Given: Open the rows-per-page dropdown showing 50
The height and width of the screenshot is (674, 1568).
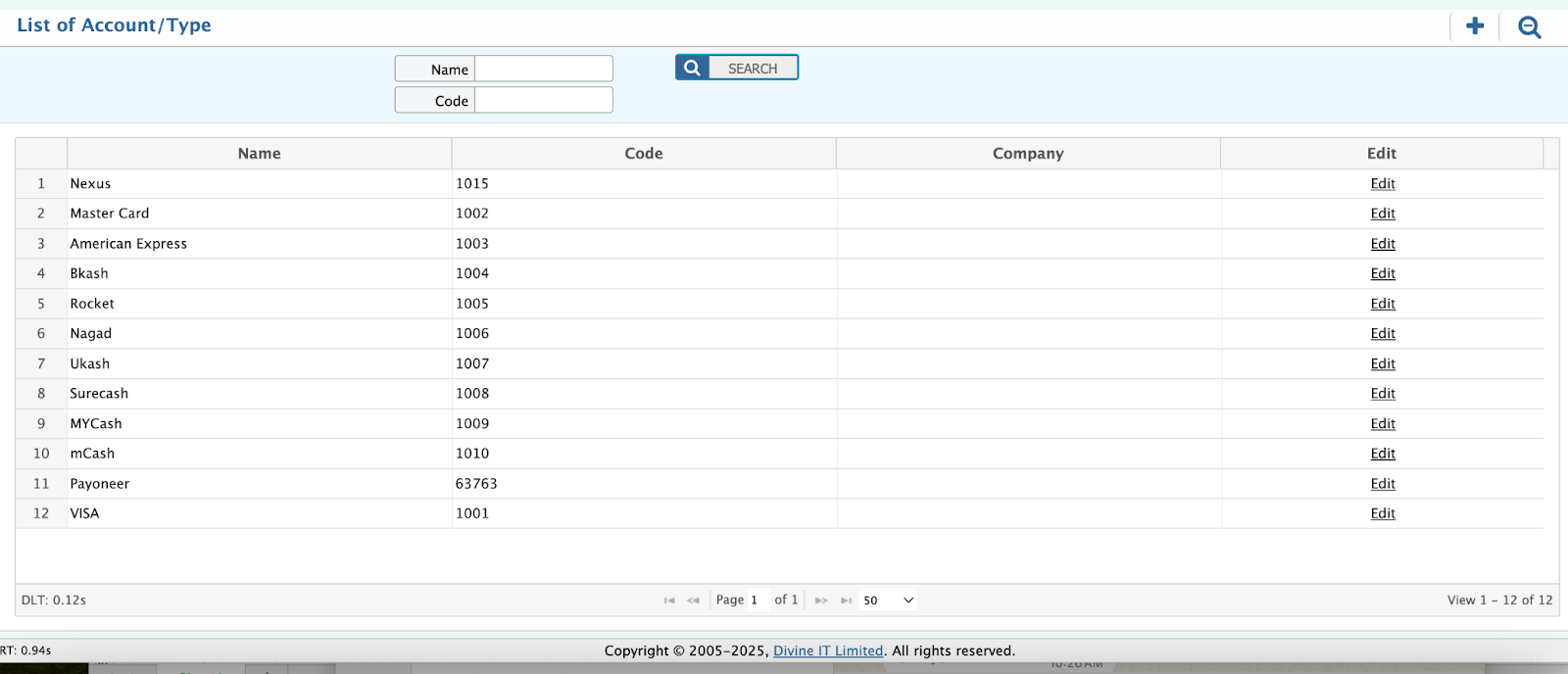Looking at the screenshot, I should point(888,601).
